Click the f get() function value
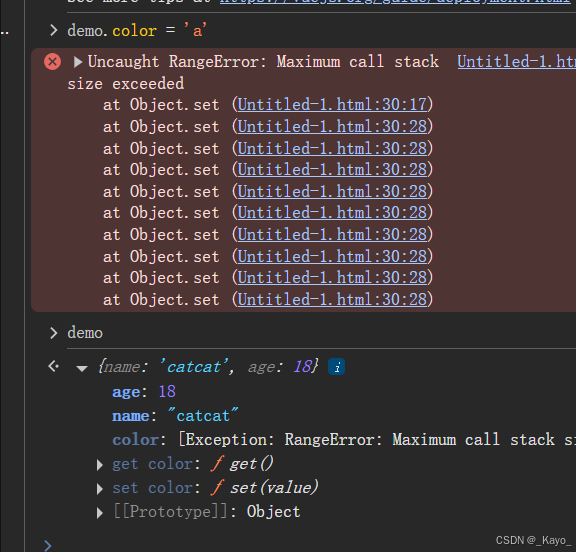576x552 pixels. coord(242,464)
